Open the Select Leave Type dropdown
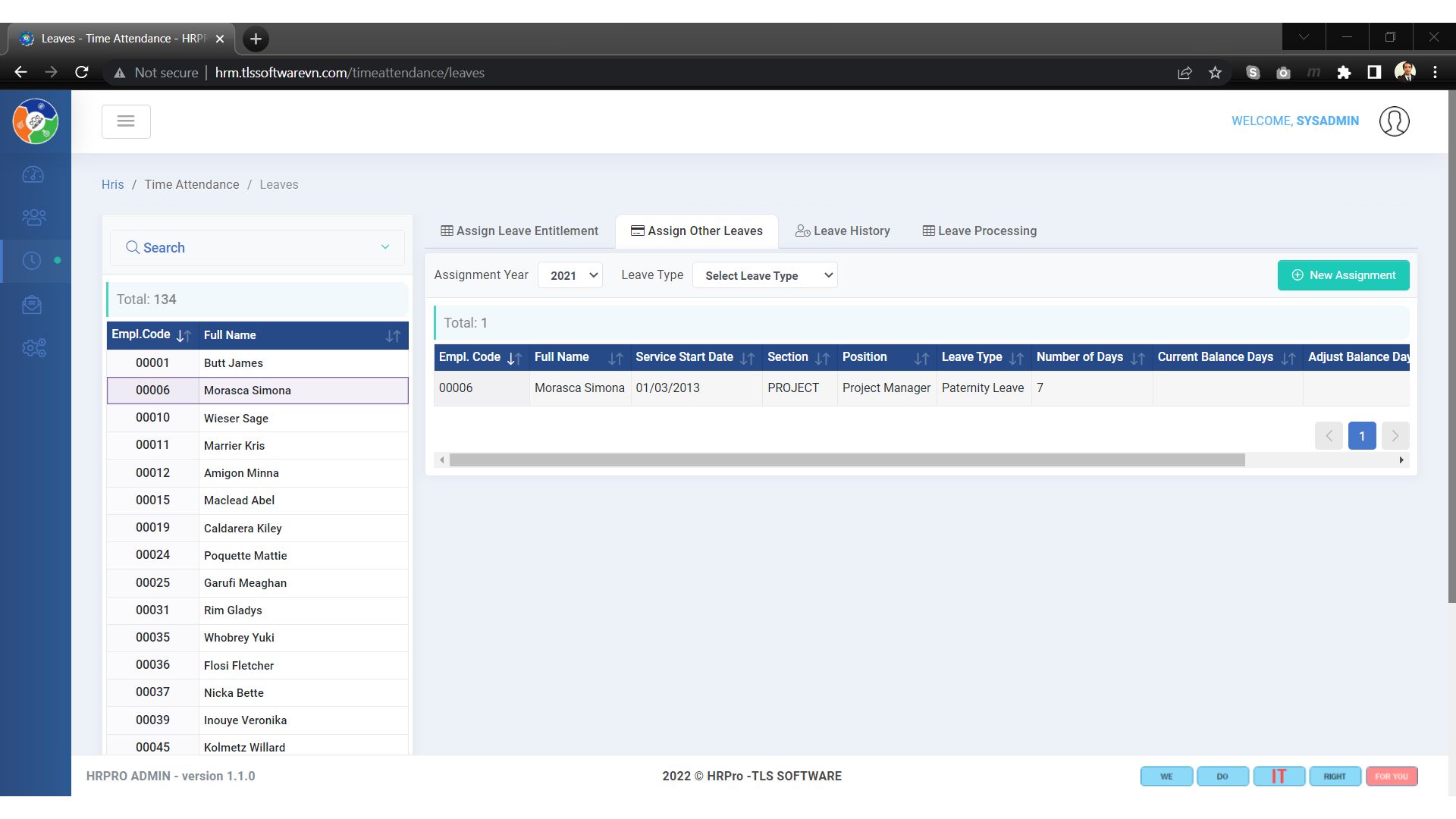Screen dimensions: 1456x819 764,275
